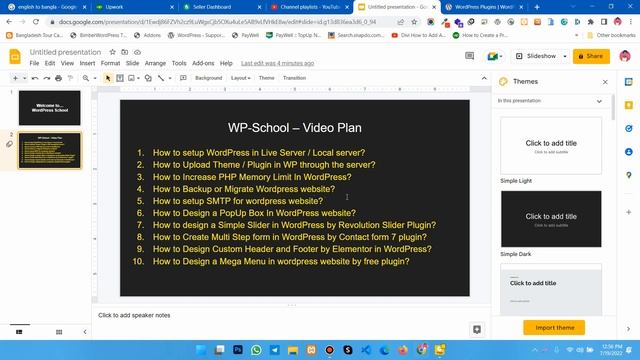Click the Share button
This screenshot has height=360, width=640.
[x=591, y=56]
